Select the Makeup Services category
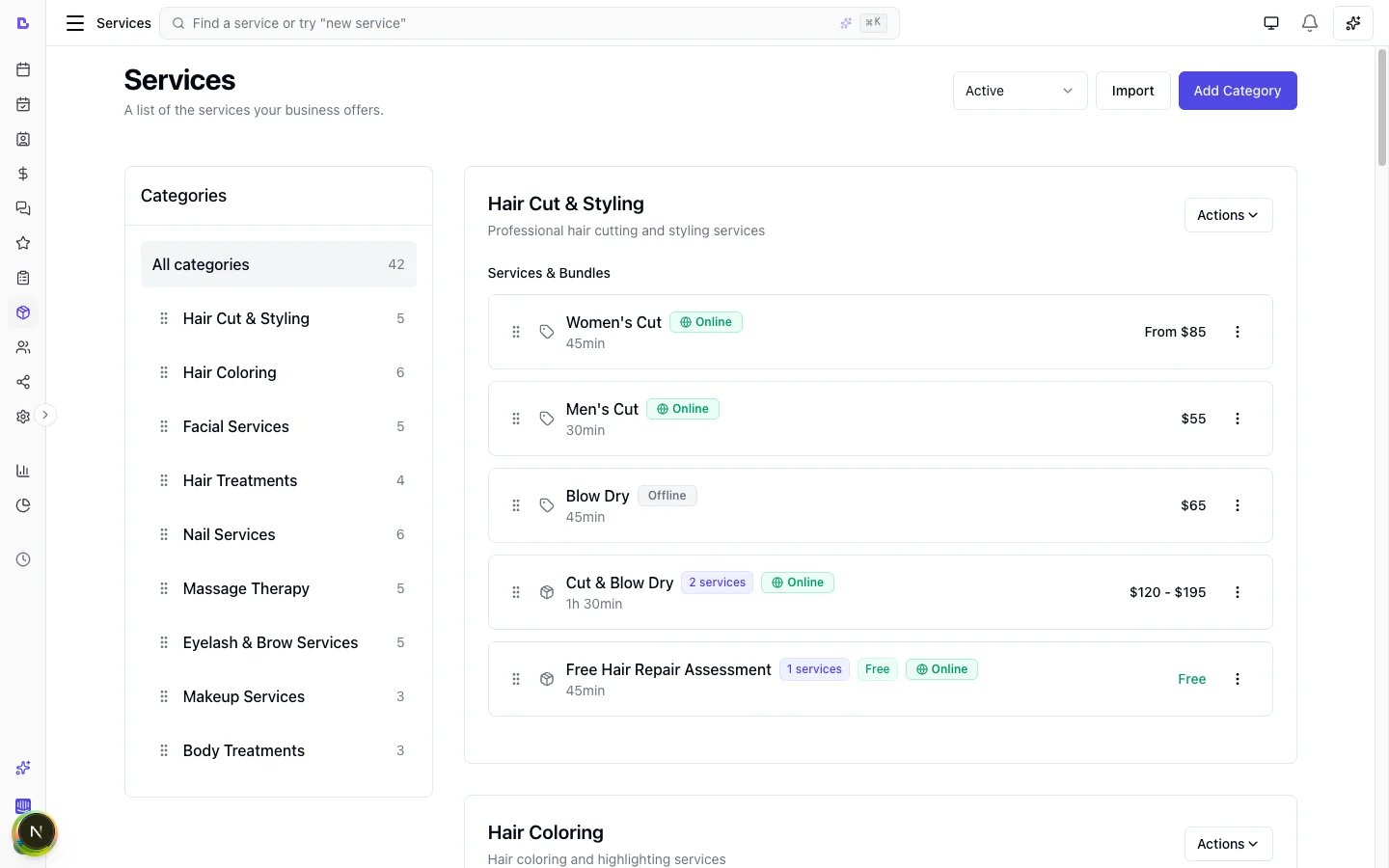Viewport: 1389px width, 868px height. 279,696
